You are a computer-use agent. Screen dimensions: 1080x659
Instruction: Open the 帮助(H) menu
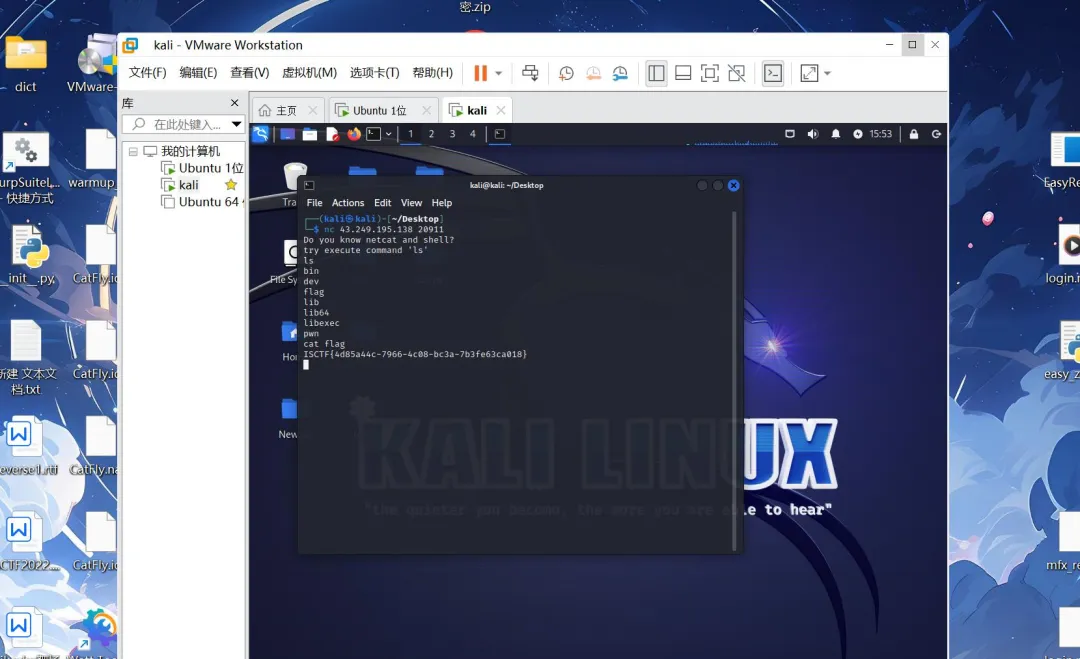coord(433,72)
